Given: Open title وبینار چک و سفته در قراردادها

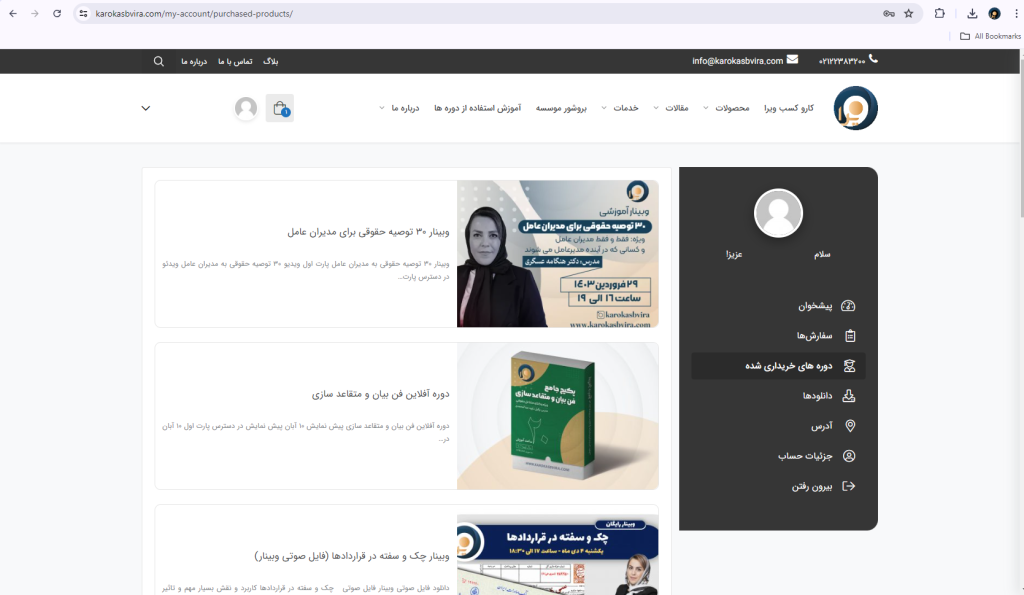Looking at the screenshot, I should 352,556.
